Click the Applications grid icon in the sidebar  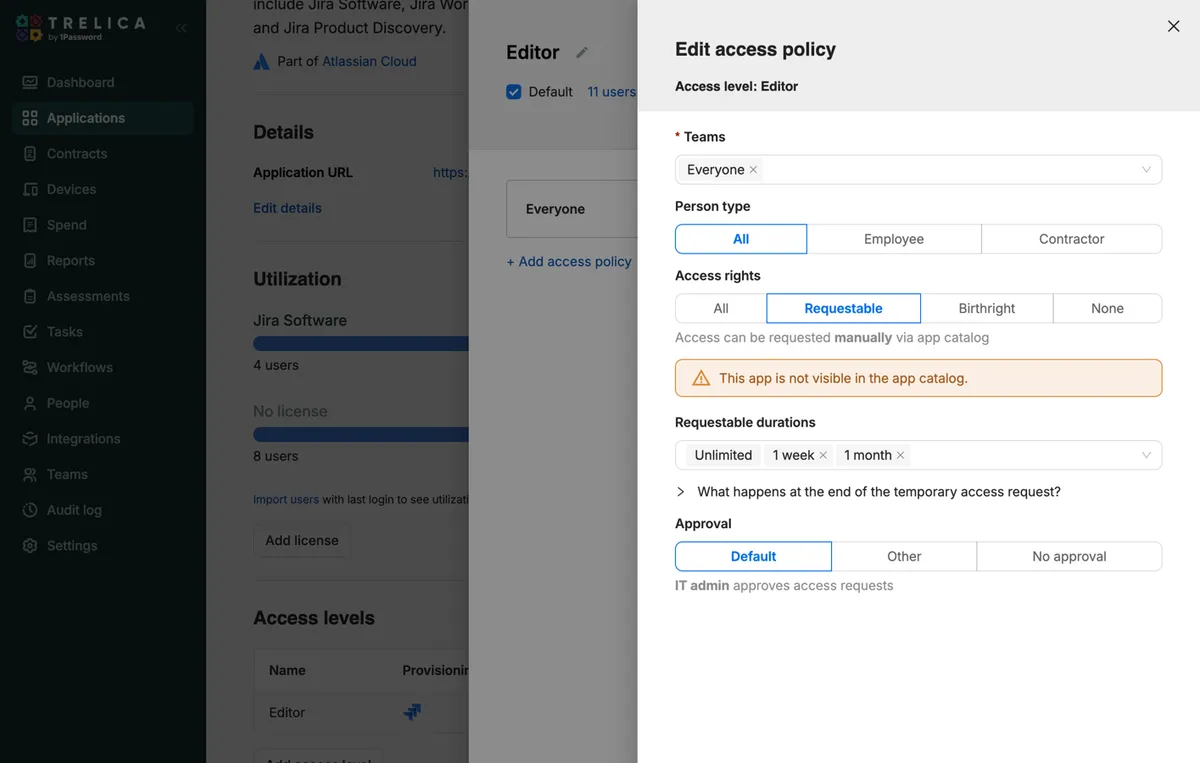point(30,118)
